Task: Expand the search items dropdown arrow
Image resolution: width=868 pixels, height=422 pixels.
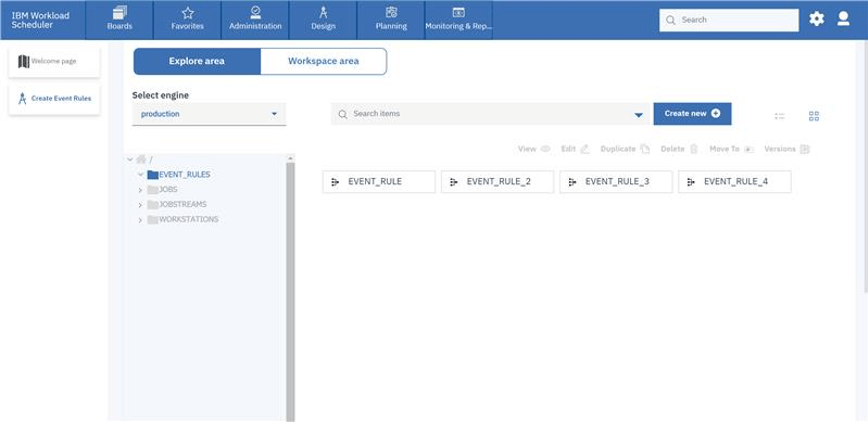Action: [639, 115]
